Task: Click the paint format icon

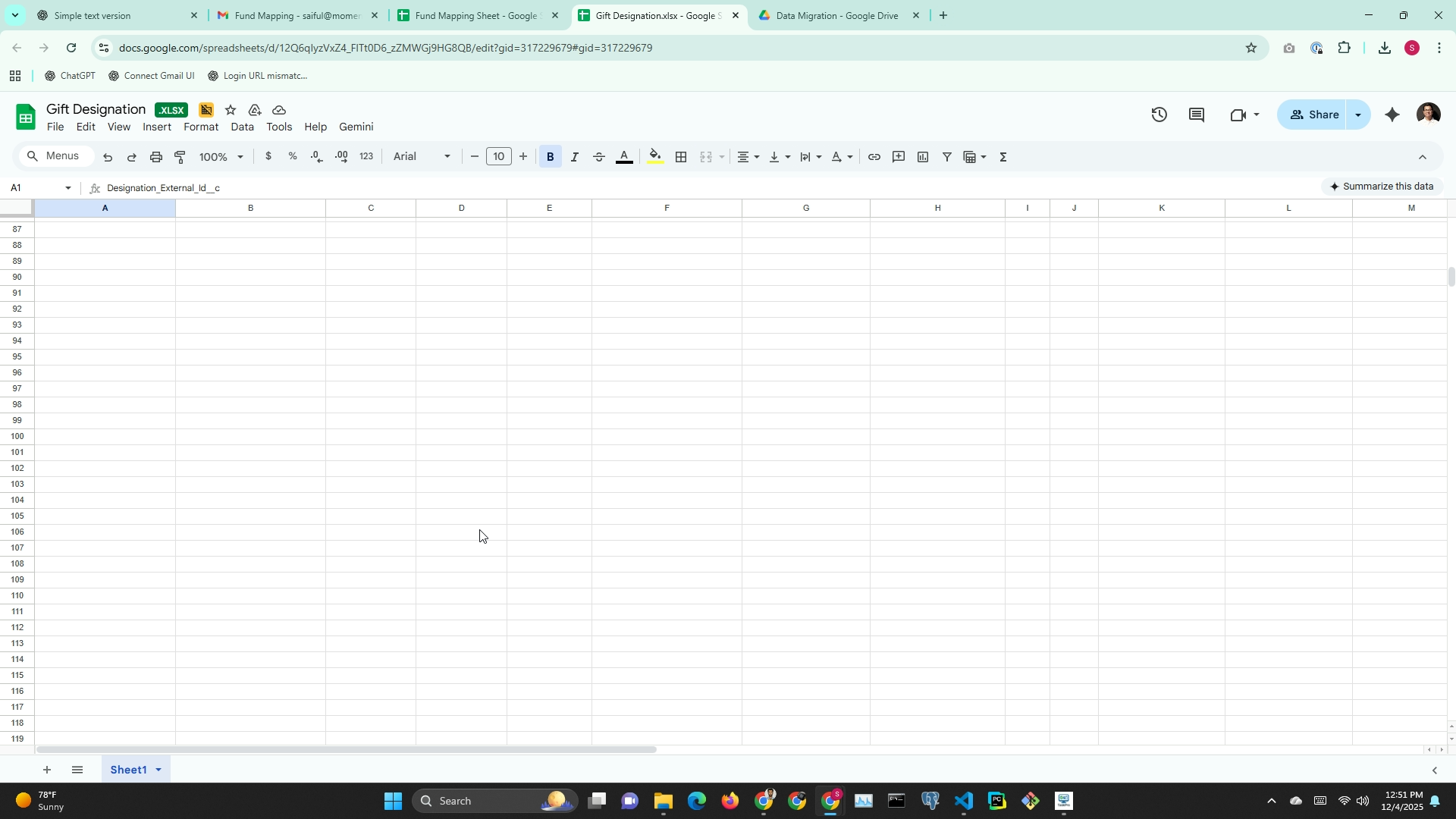Action: 180,157
